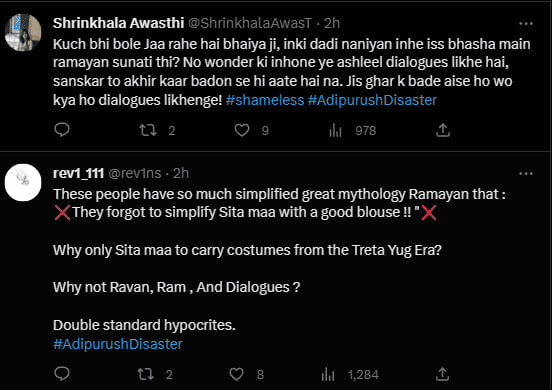552x390 pixels.
Task: View analytics of Shrinkhala Awasthi's tweet
Action: click(335, 131)
